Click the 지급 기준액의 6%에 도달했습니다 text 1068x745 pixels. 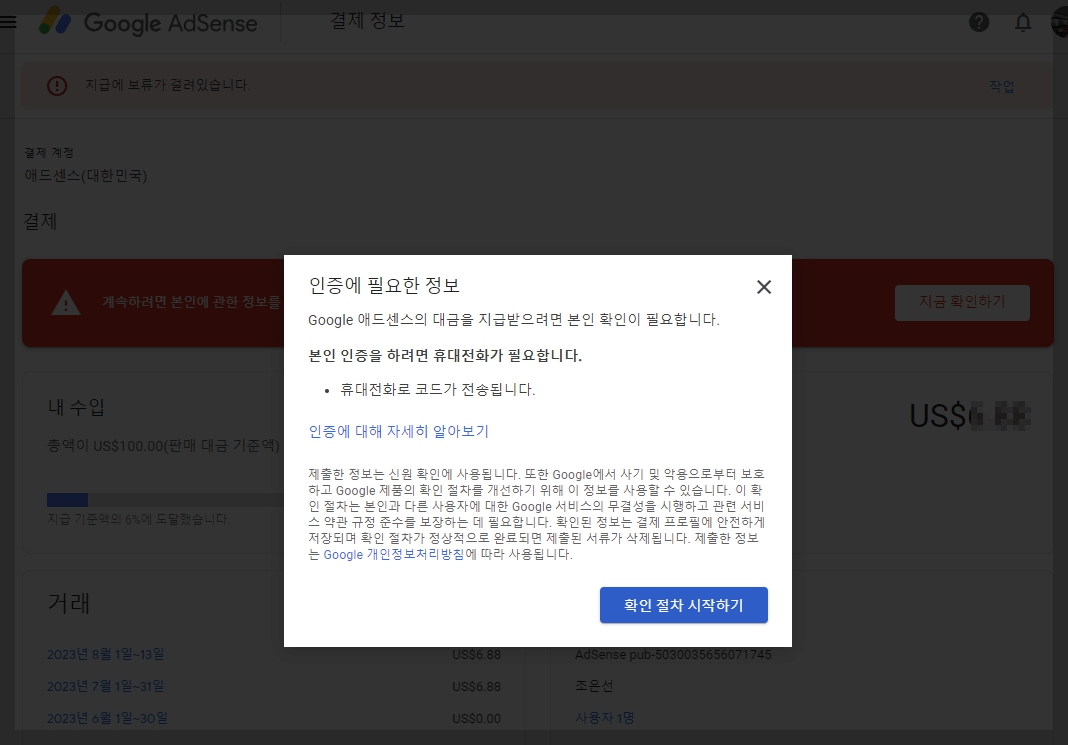pos(138,519)
